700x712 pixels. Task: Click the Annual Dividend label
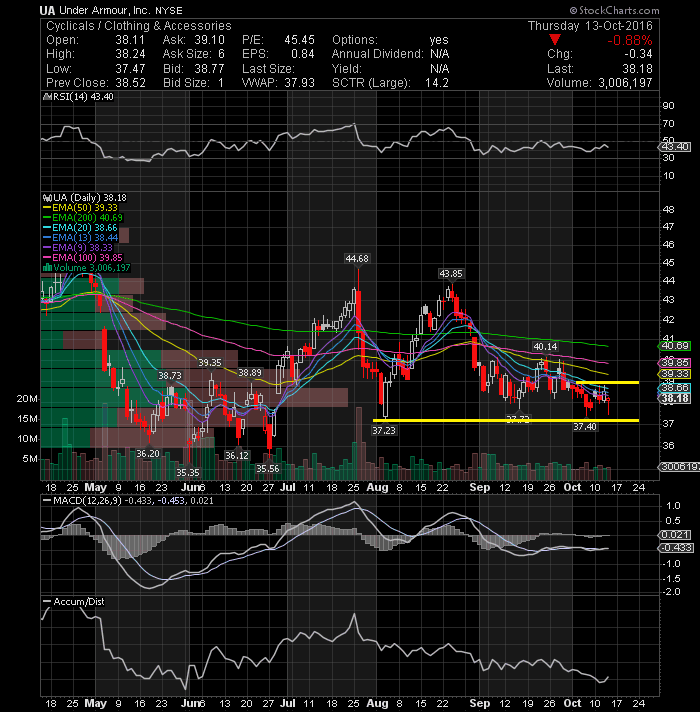pyautogui.click(x=378, y=54)
